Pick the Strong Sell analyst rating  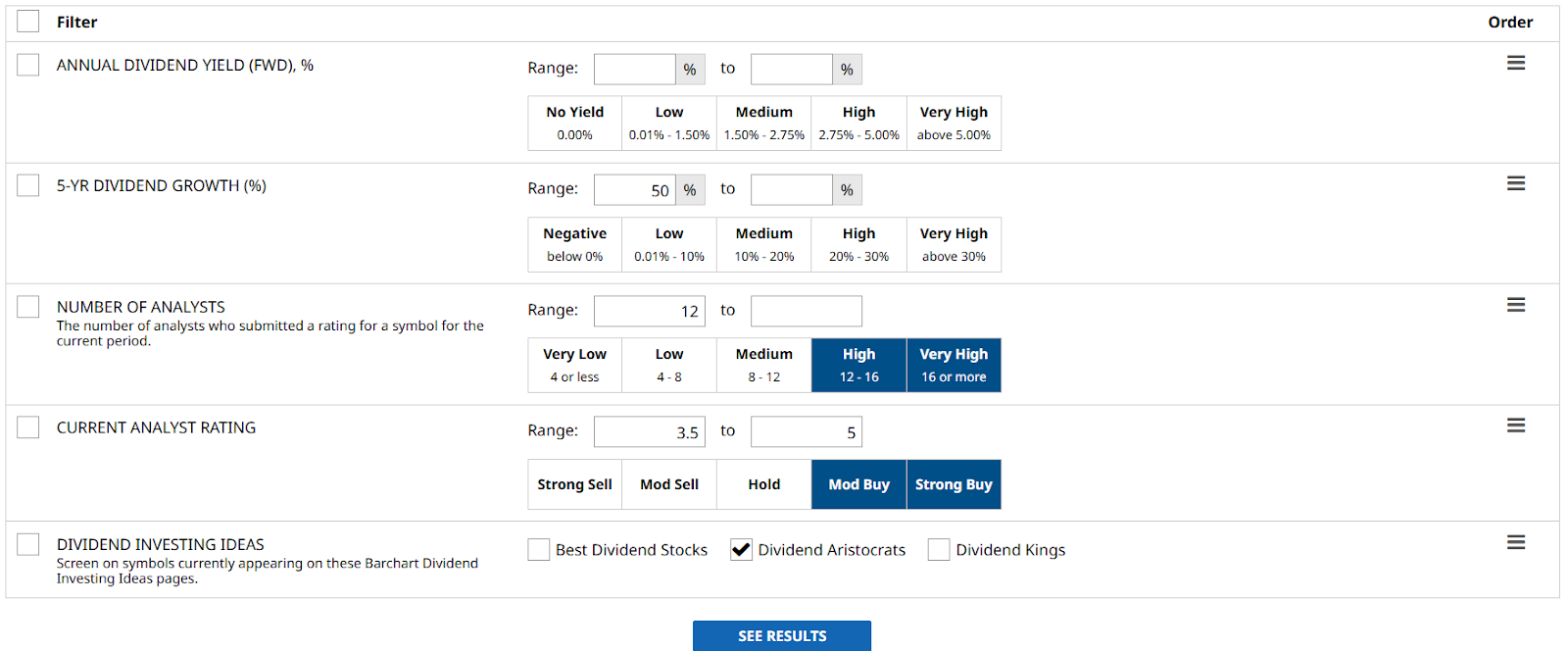point(574,484)
